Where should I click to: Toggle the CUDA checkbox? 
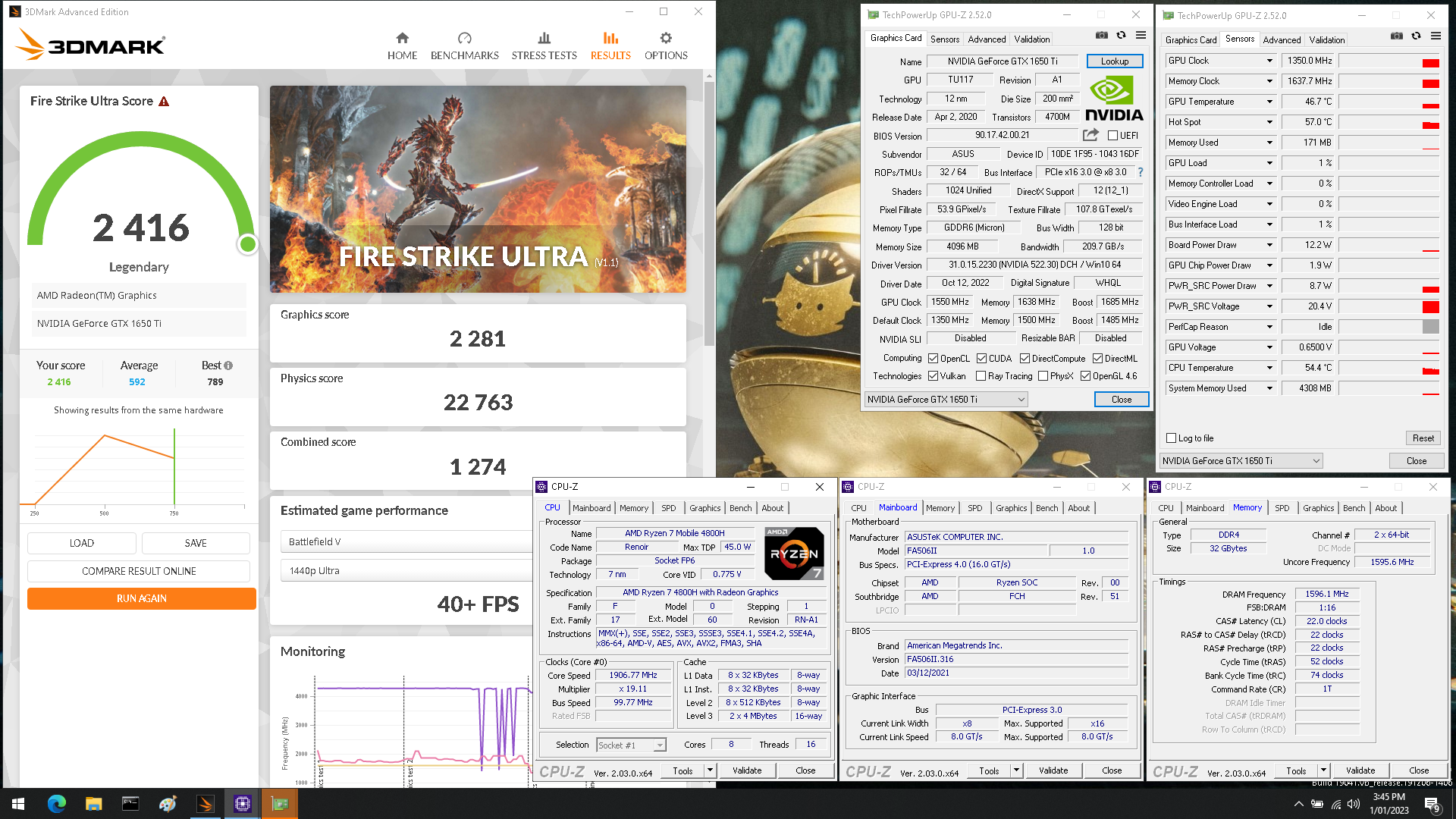(x=981, y=359)
